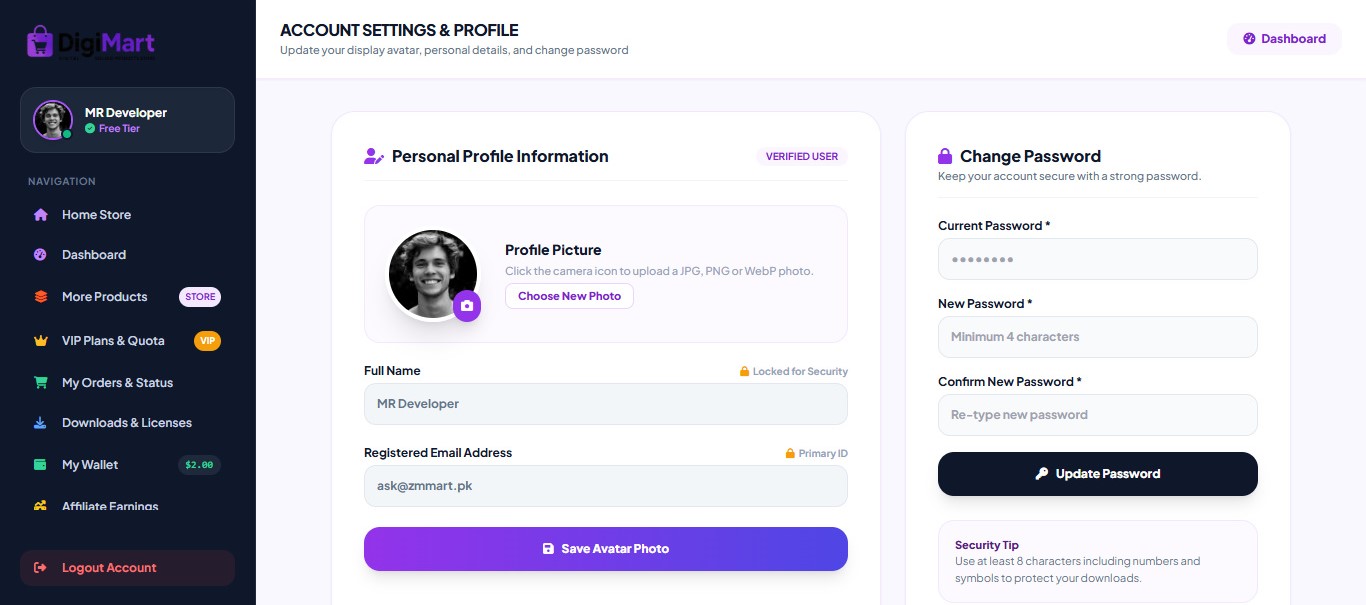Click the Confirm New Password field
The width and height of the screenshot is (1366, 605).
tap(1098, 415)
